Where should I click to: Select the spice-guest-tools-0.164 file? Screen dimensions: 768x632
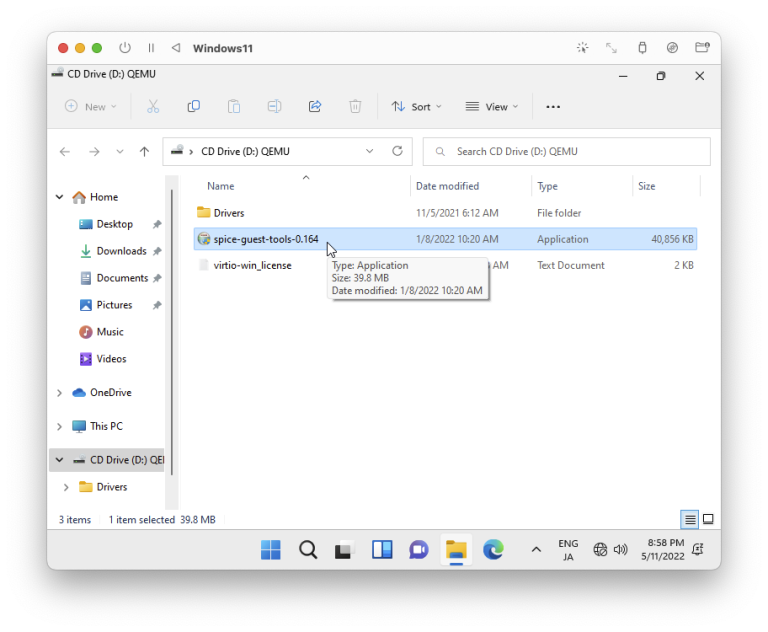pyautogui.click(x=445, y=239)
